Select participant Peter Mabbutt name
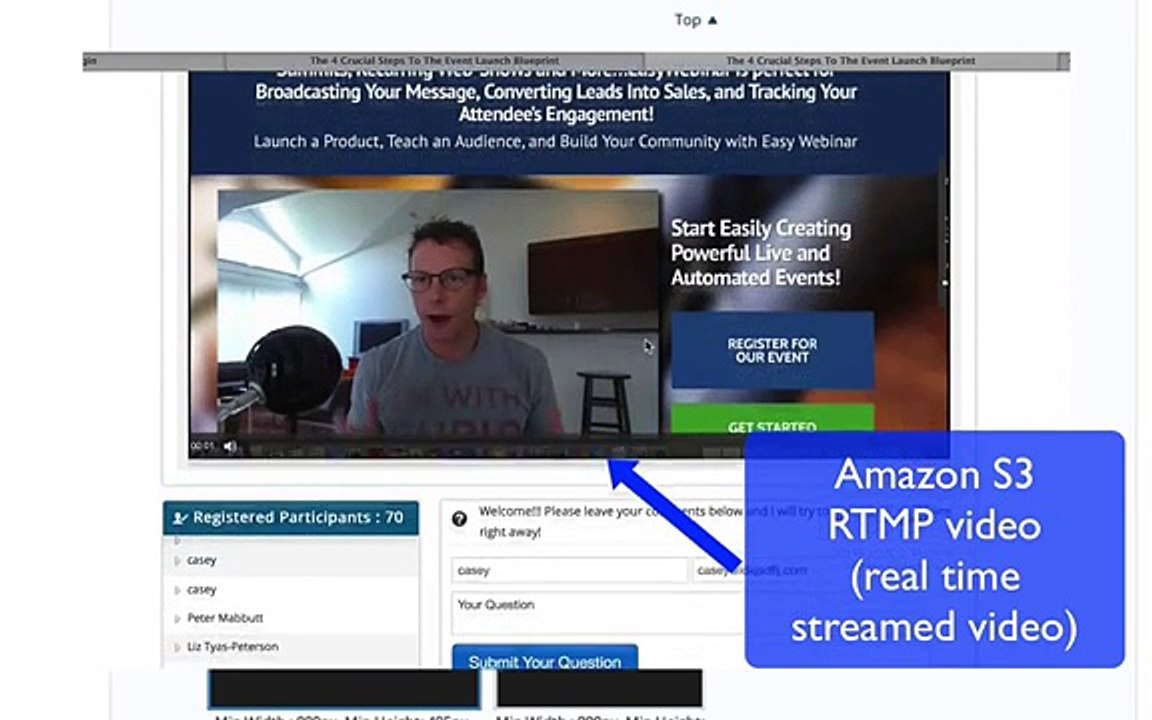 (225, 618)
